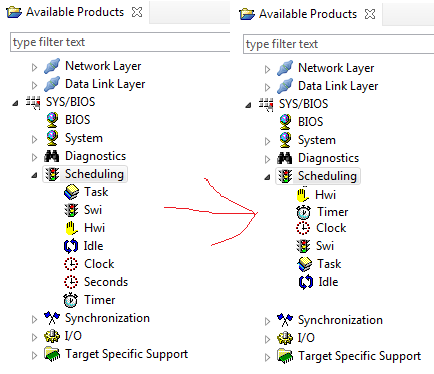The height and width of the screenshot is (374, 434).
Task: Click the SYS/BIOS grid icon in left panel
Action: 33,102
